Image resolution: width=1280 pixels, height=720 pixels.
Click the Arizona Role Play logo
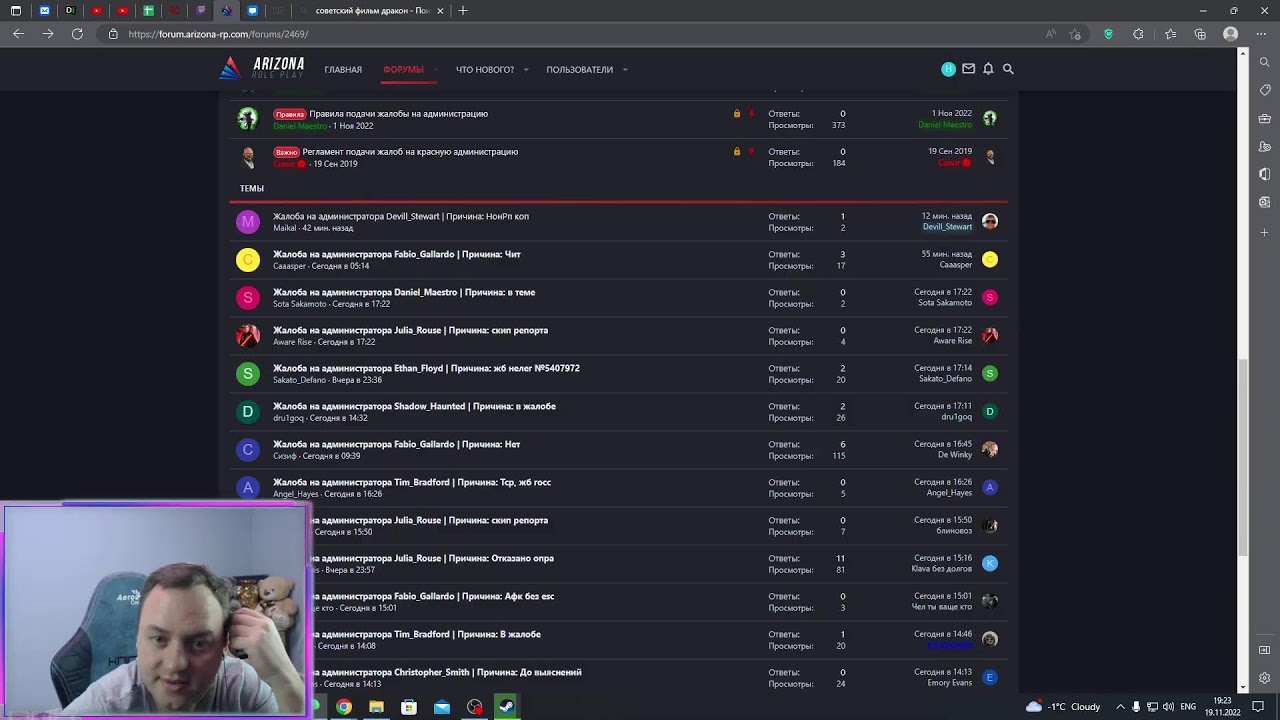point(262,68)
